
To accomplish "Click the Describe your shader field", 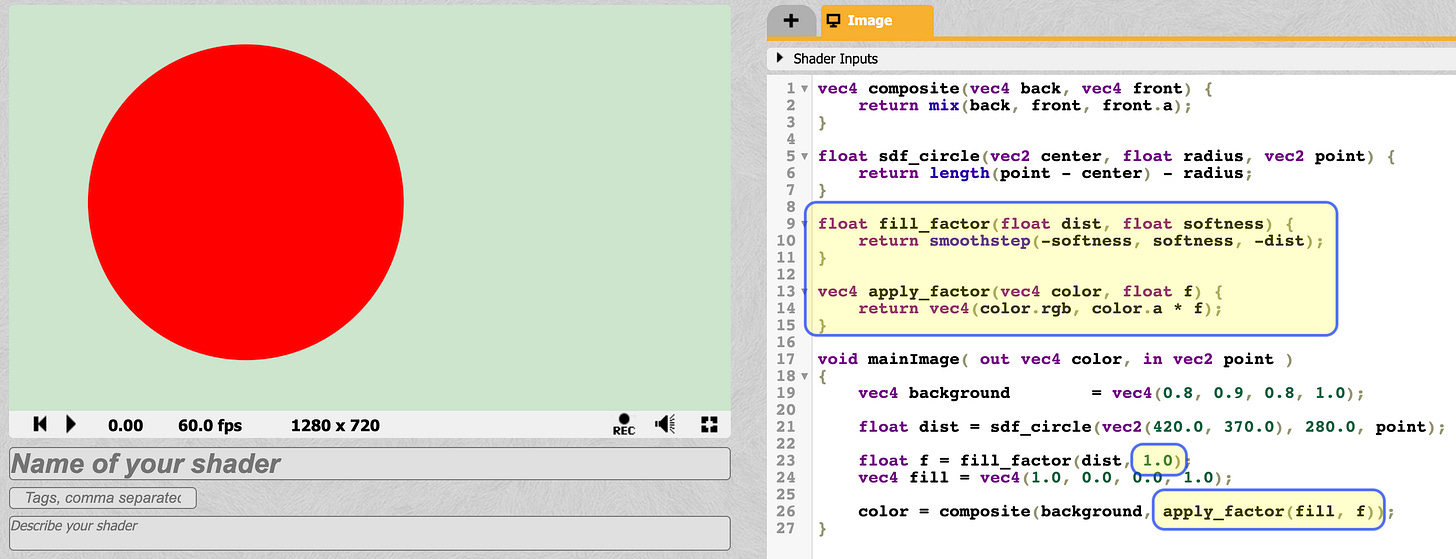I will [370, 532].
